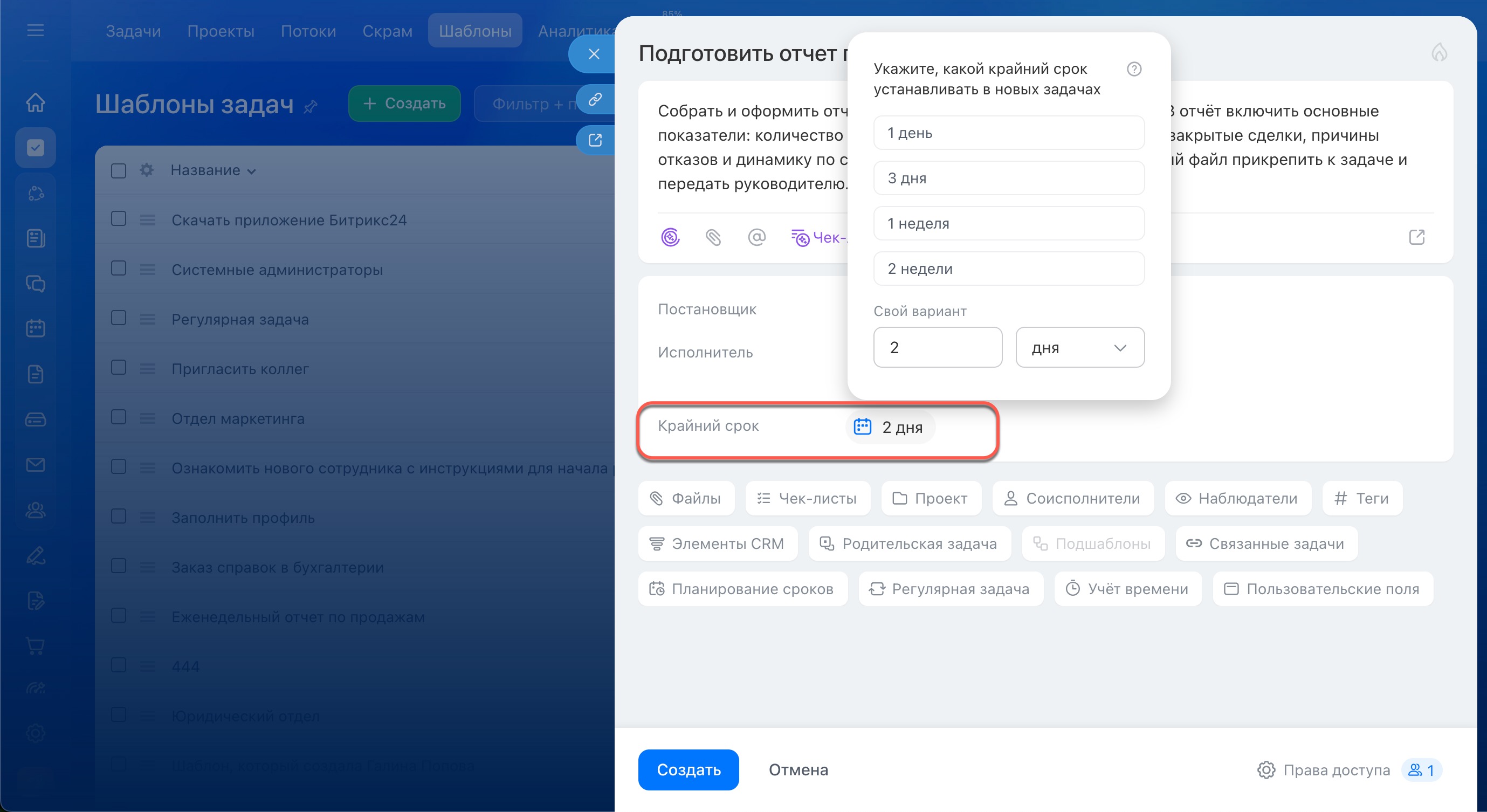Click the paperclip attach file icon
The width and height of the screenshot is (1487, 812).
[x=713, y=237]
